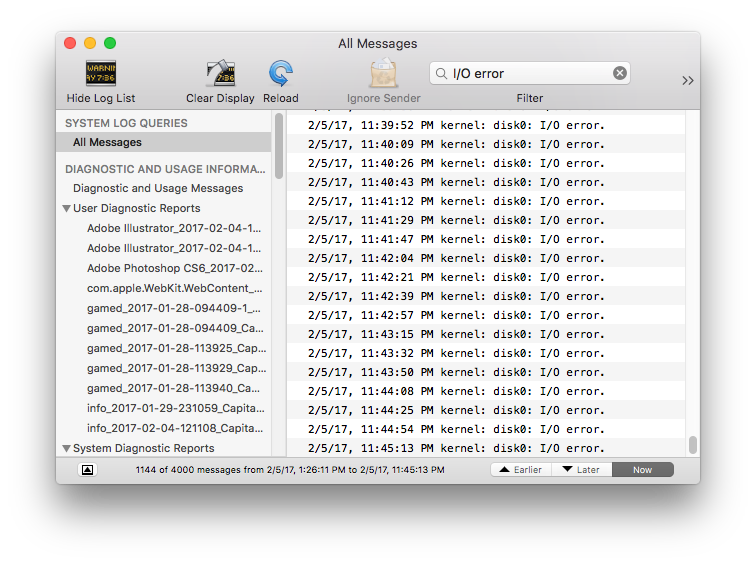Click the Hide Log List toolbar icon
This screenshot has height=564, width=756.
coord(101,74)
